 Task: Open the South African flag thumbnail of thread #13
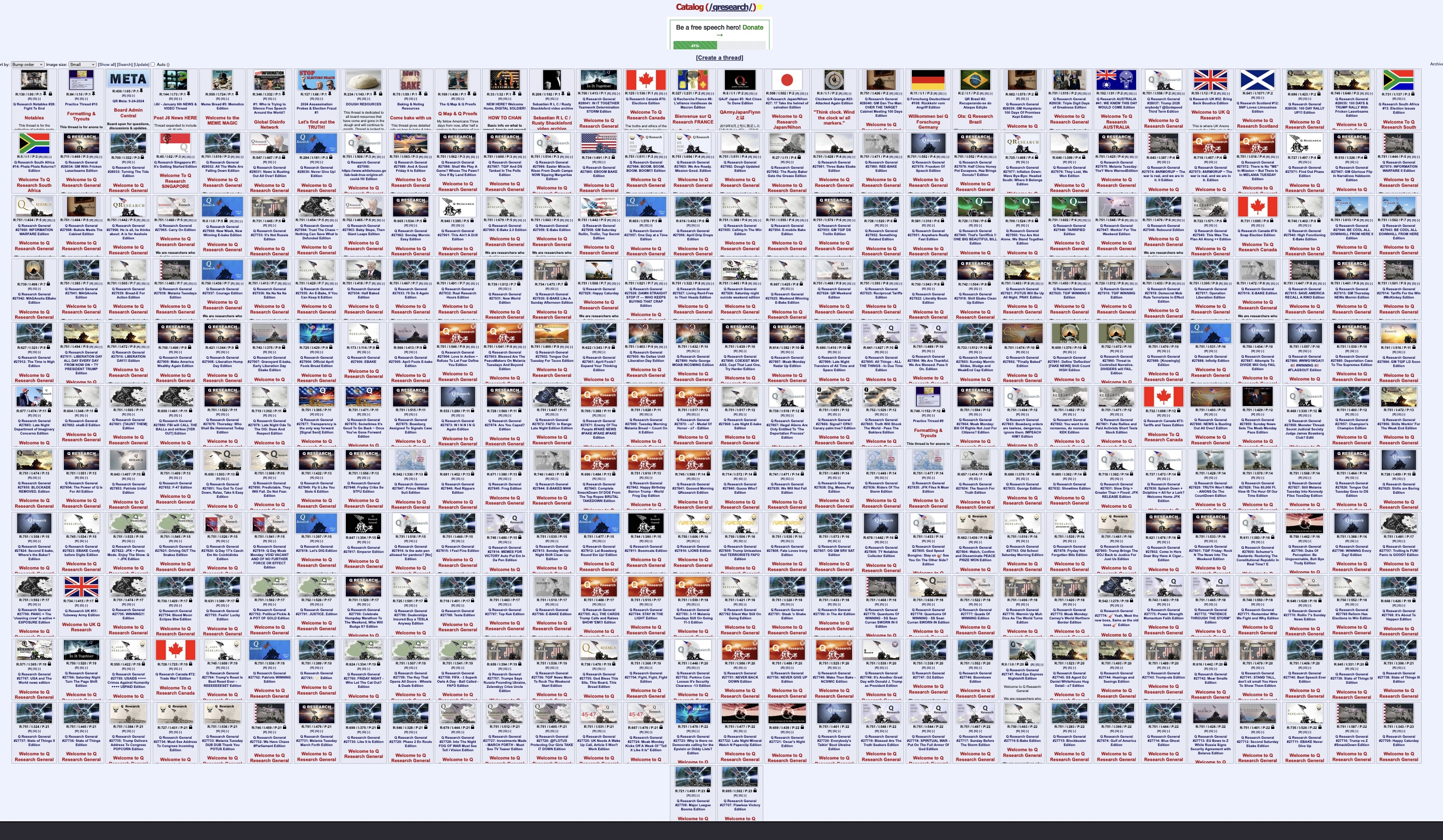point(1398,80)
